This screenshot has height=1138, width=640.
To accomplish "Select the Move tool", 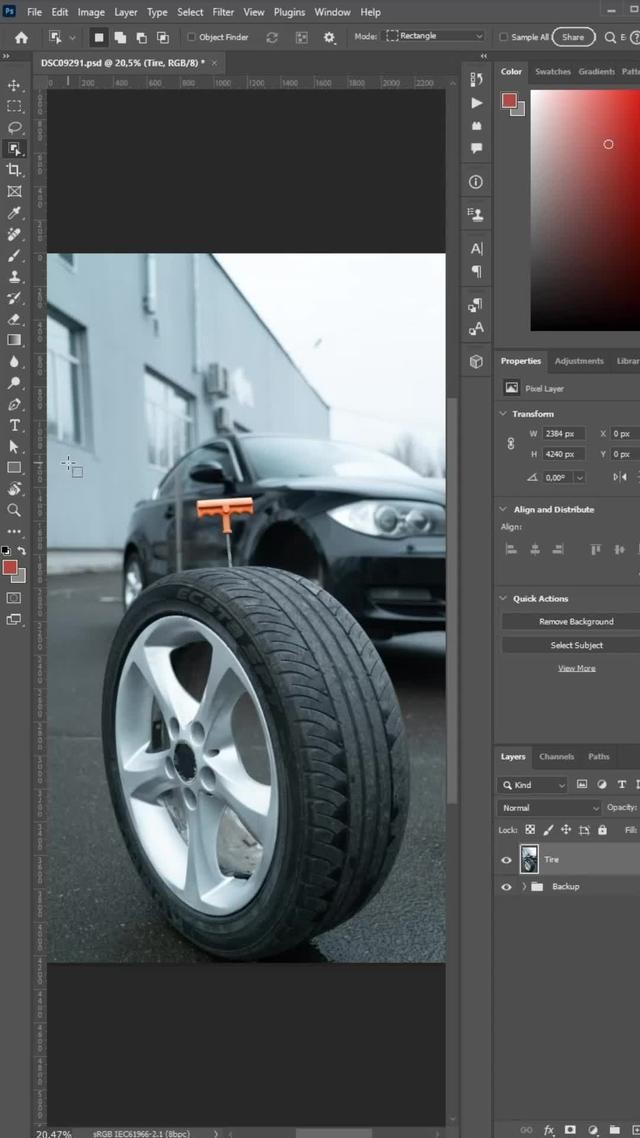I will (14, 85).
